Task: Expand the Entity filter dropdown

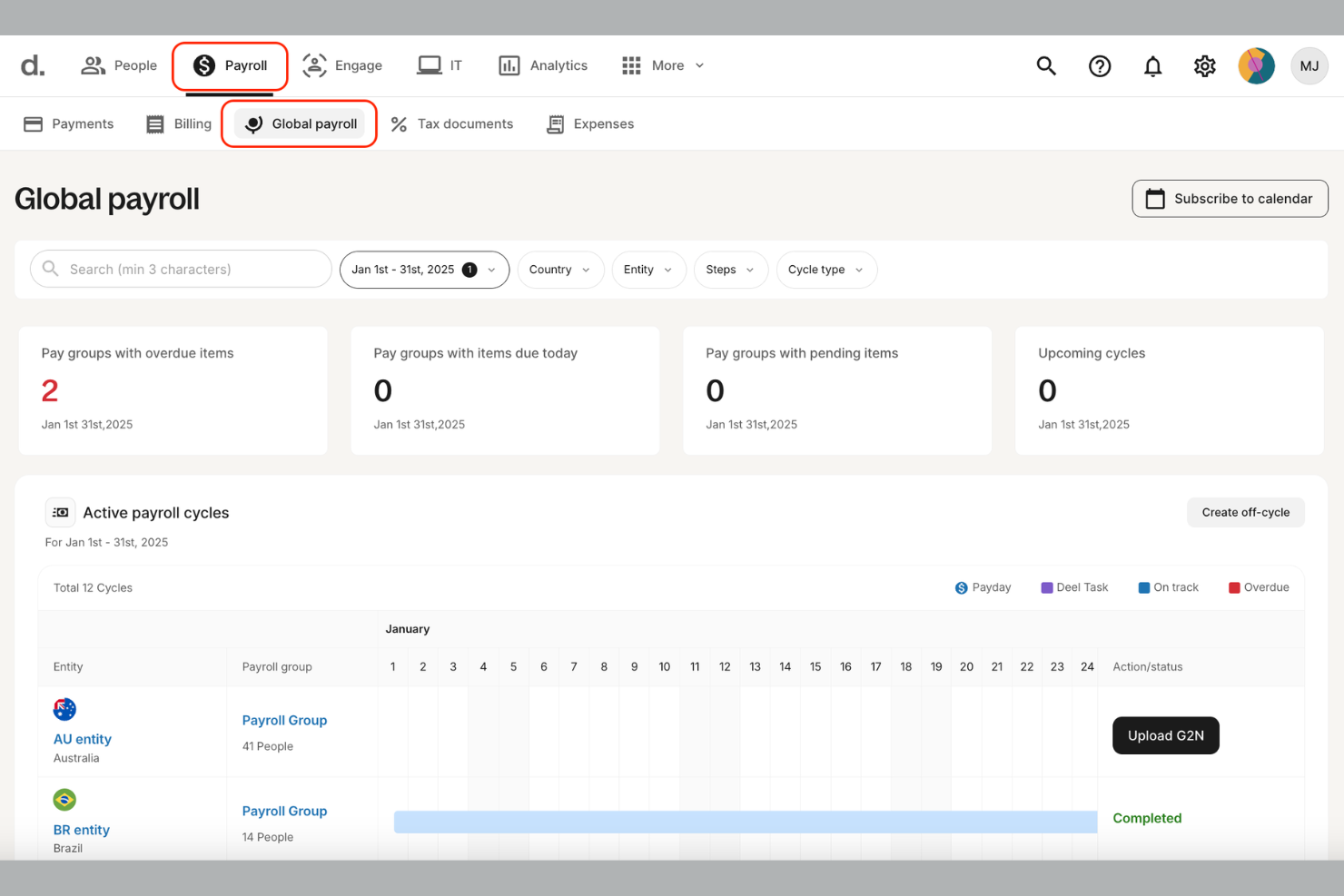Action: click(x=648, y=270)
